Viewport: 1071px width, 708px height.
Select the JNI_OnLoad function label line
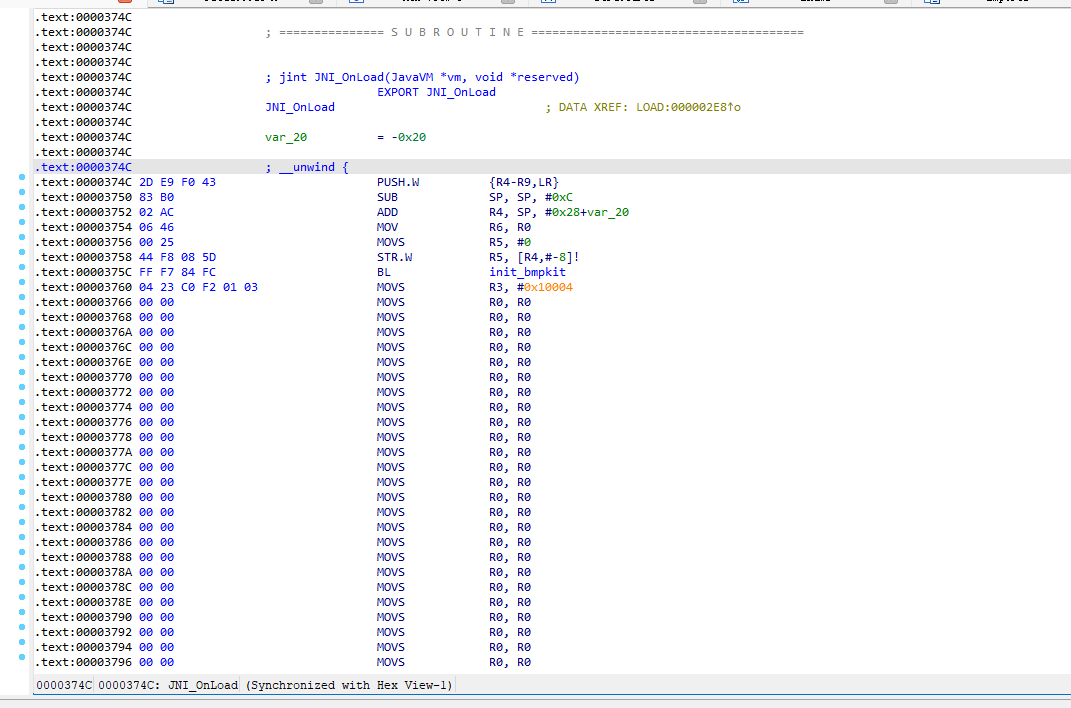300,107
